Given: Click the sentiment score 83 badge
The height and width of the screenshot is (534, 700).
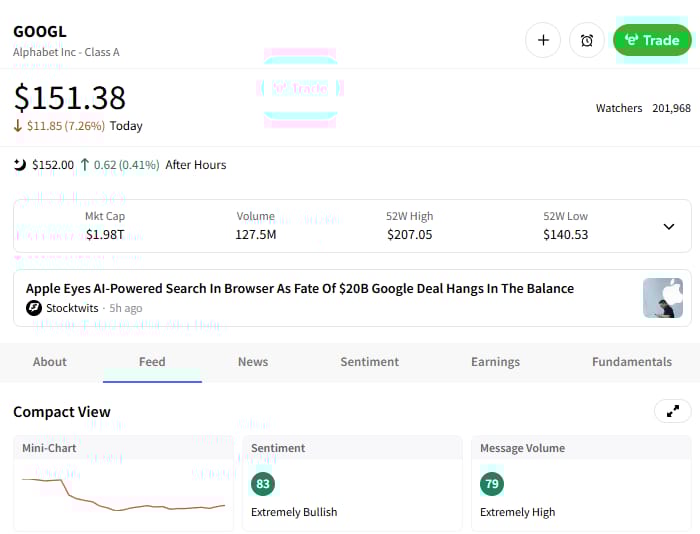Looking at the screenshot, I should [x=263, y=484].
